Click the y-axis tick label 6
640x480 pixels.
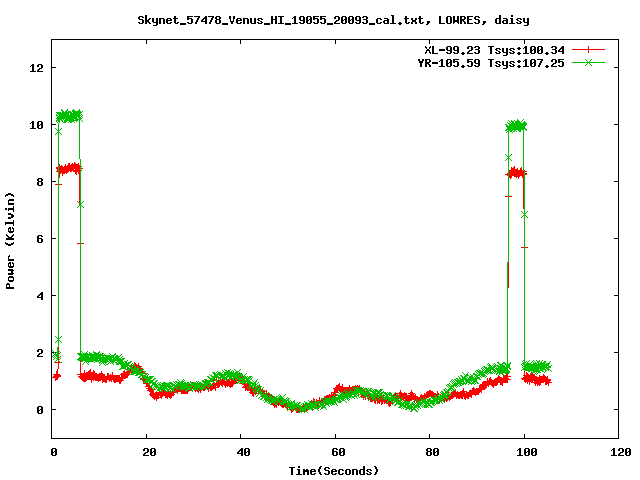click(x=40, y=239)
